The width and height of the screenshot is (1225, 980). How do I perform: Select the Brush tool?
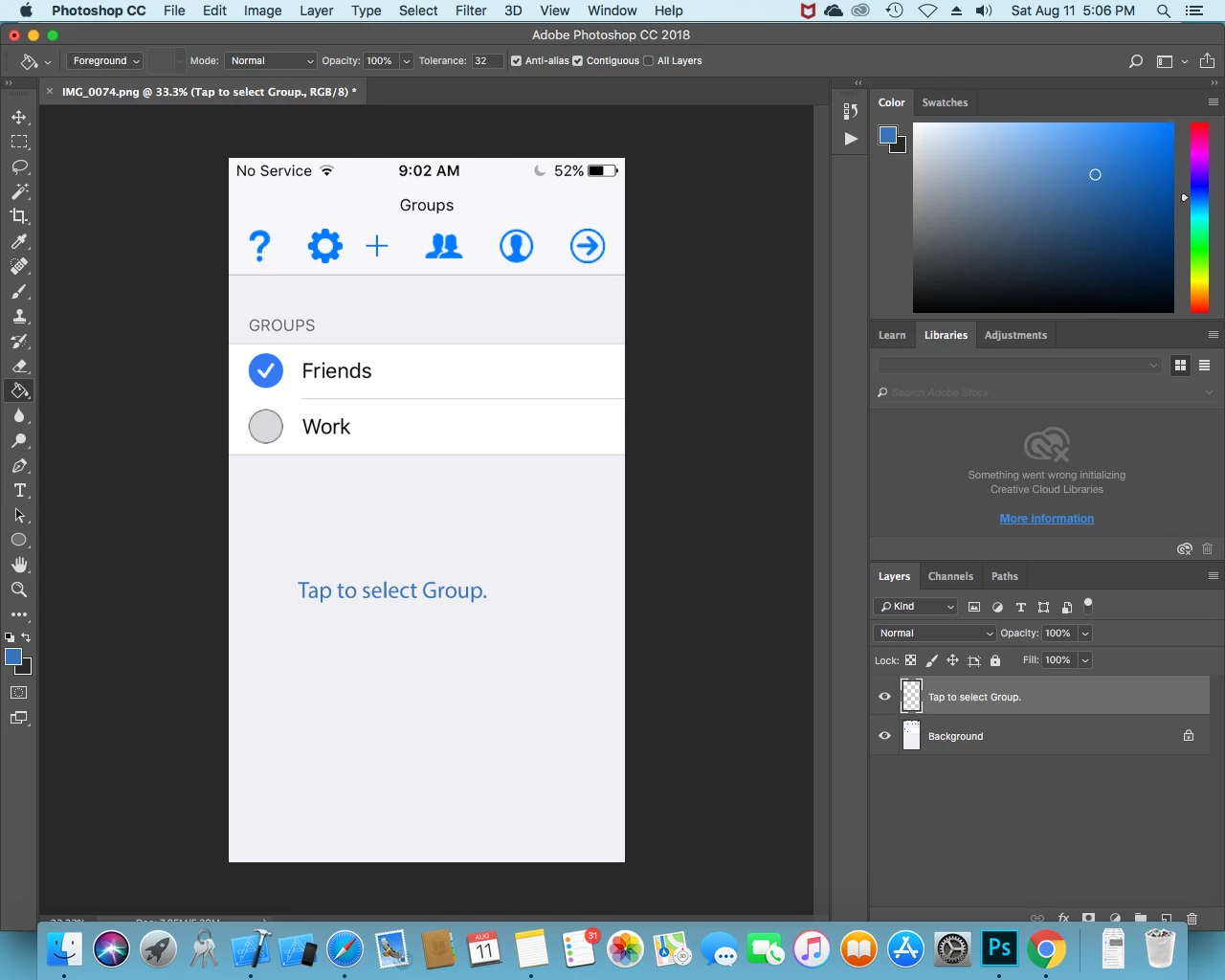click(19, 291)
